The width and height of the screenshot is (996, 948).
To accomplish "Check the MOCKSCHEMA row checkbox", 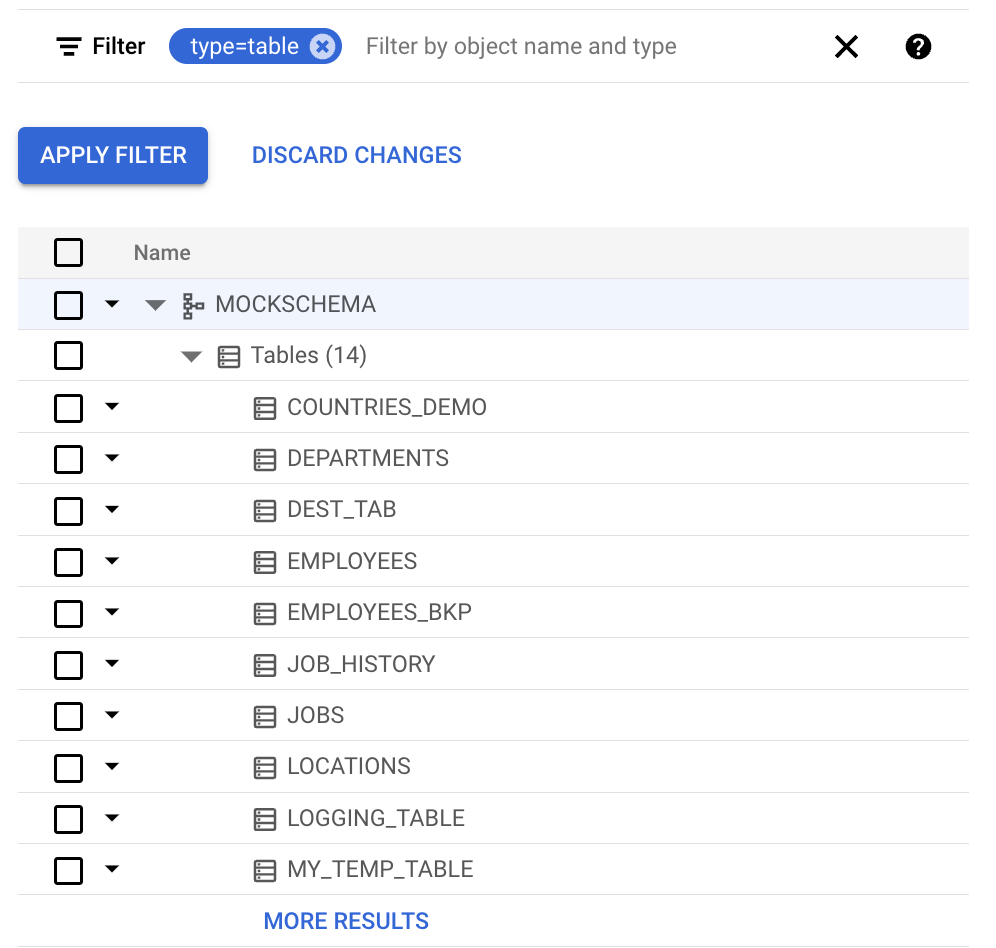I will point(68,304).
